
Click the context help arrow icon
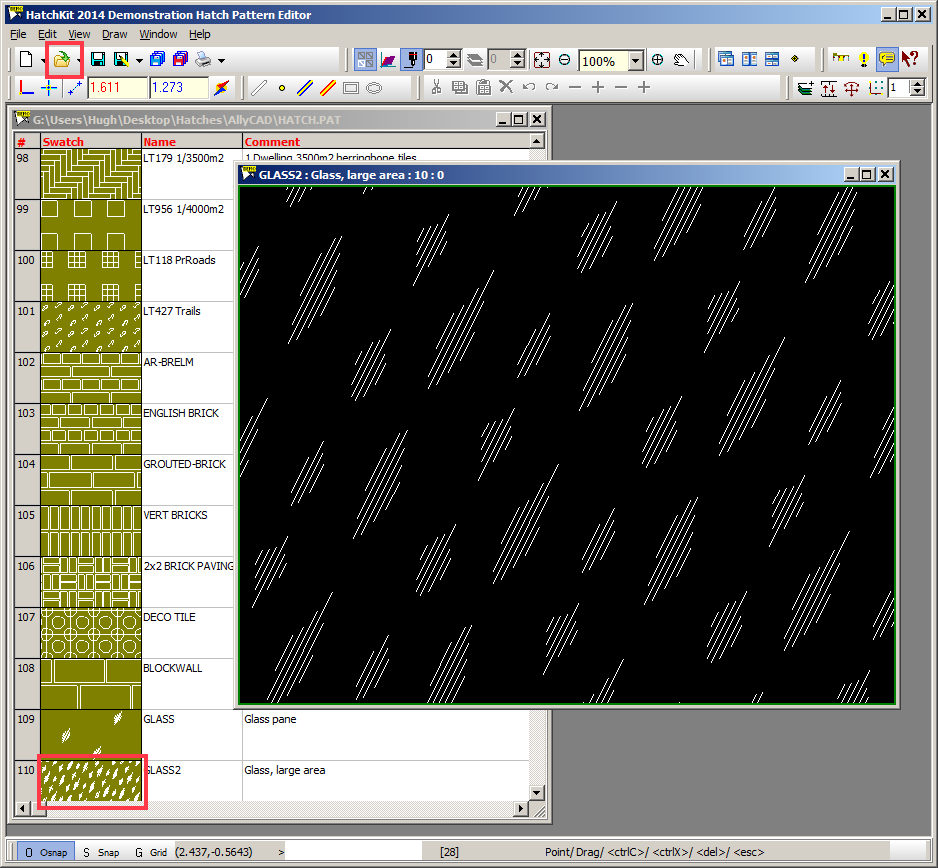(x=909, y=60)
